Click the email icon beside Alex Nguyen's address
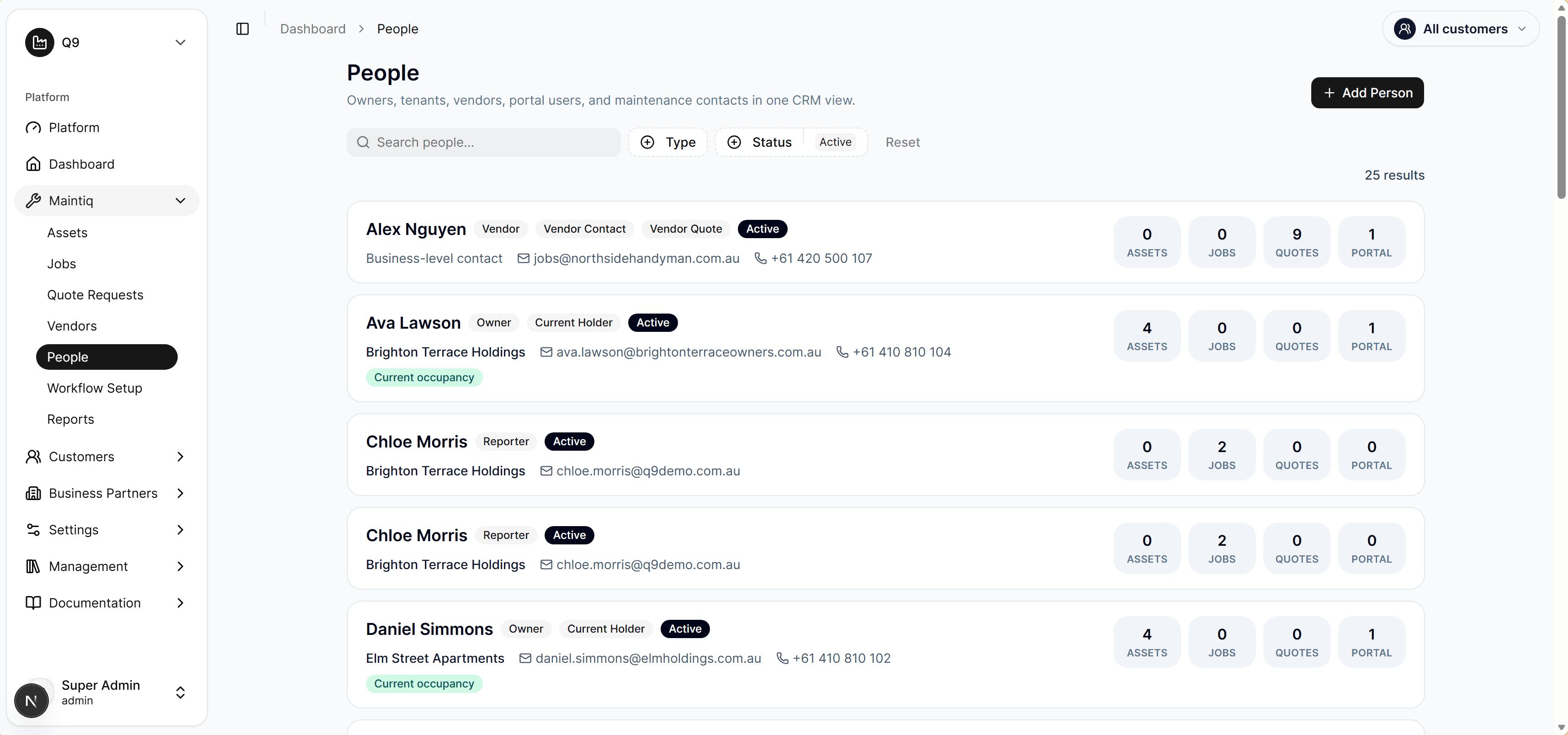Viewport: 1568px width, 735px height. coord(523,258)
